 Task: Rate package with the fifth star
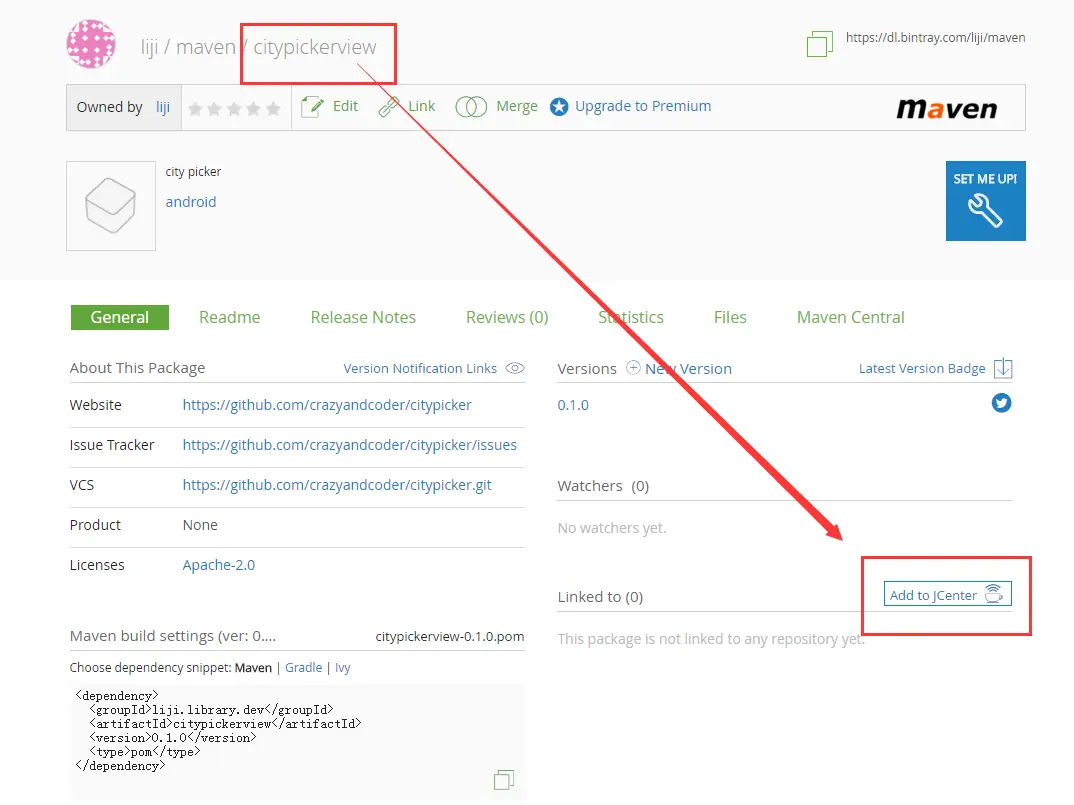[x=273, y=108]
